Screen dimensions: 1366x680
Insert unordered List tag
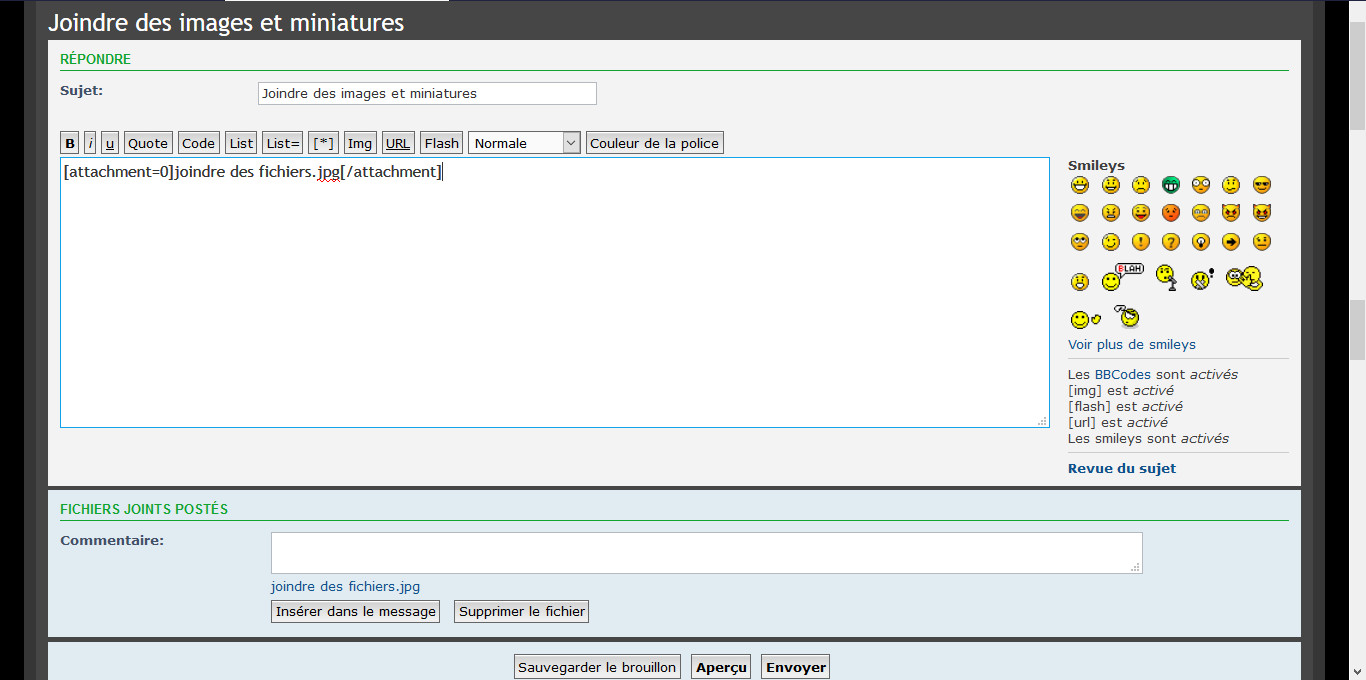pyautogui.click(x=241, y=143)
